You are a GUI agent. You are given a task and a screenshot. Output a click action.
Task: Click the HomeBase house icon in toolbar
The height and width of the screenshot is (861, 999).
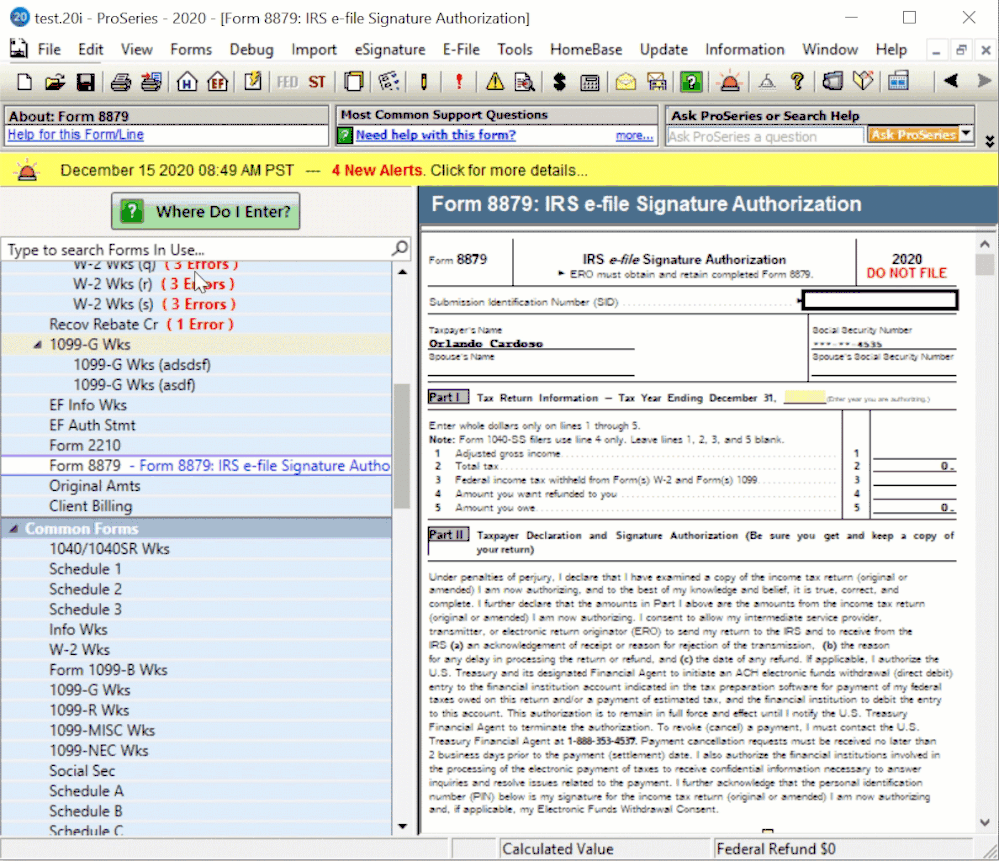point(187,82)
